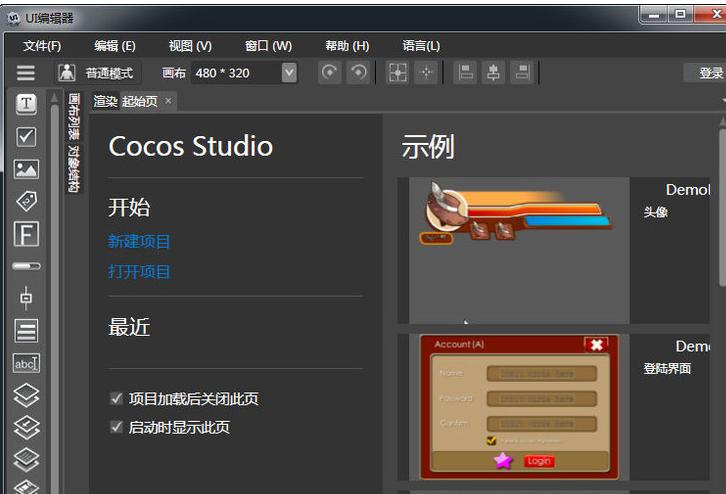Viewport: 726px width, 494px height.
Task: Select the tag-shaped widget tool
Action: point(26,201)
